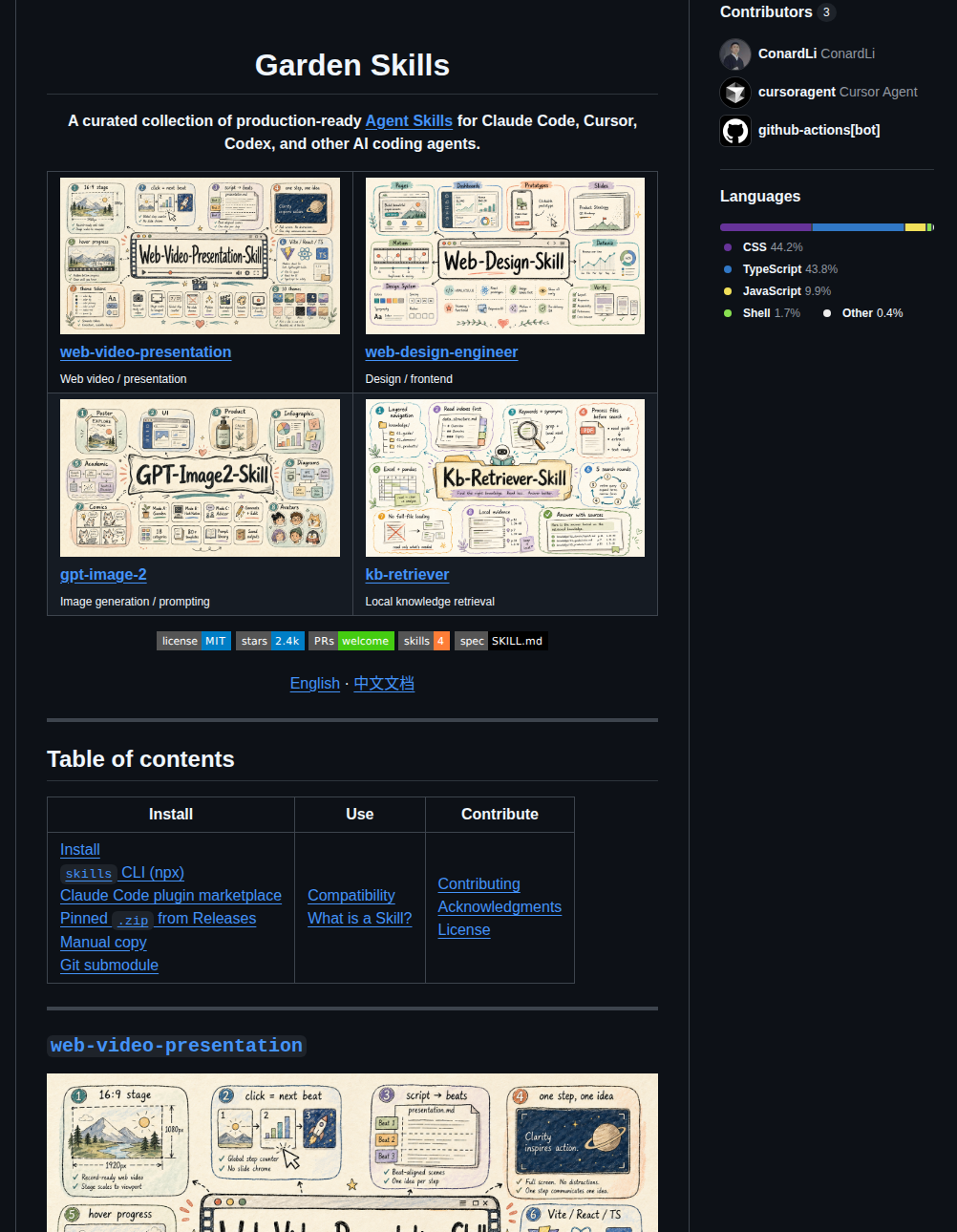
Task: Click the license MIT badge
Action: (x=194, y=641)
